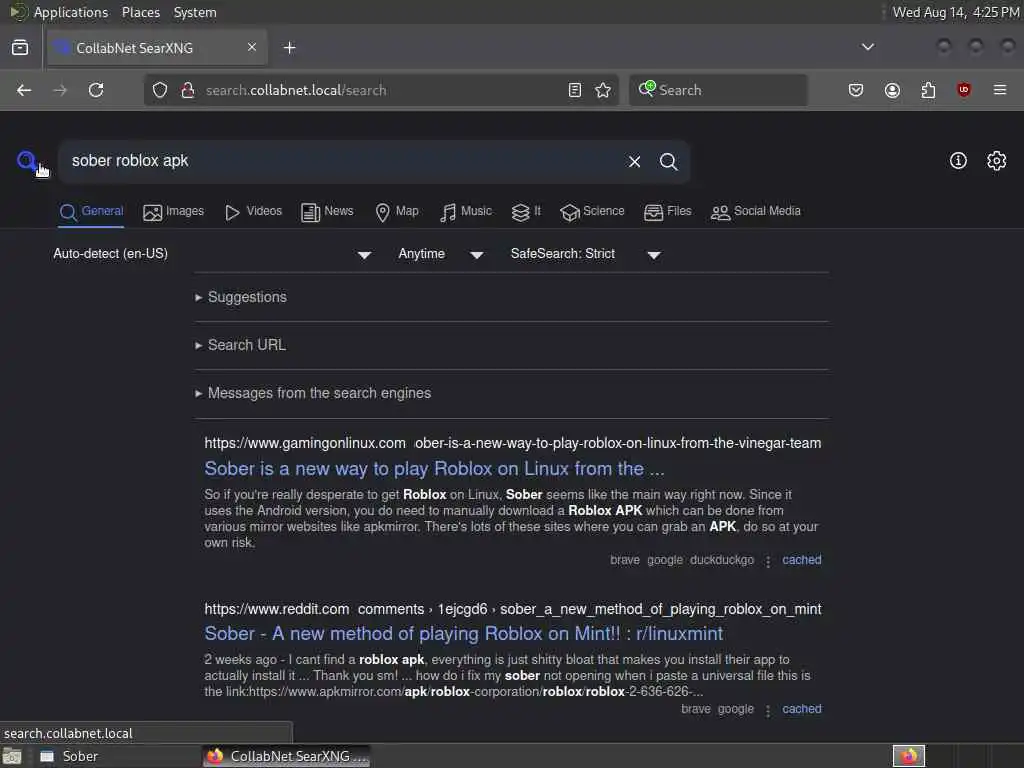Image resolution: width=1024 pixels, height=768 pixels.
Task: Open a new browser tab
Action: 289,48
